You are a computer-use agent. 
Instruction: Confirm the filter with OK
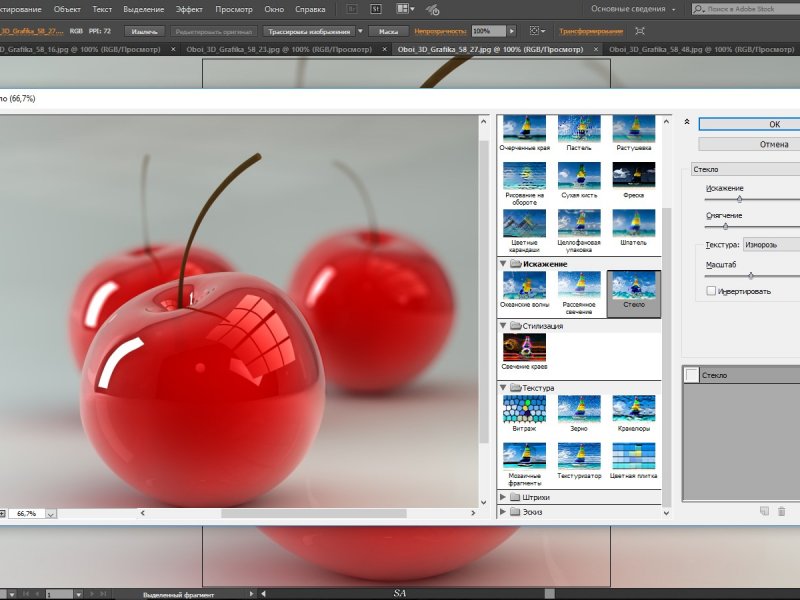pos(749,124)
